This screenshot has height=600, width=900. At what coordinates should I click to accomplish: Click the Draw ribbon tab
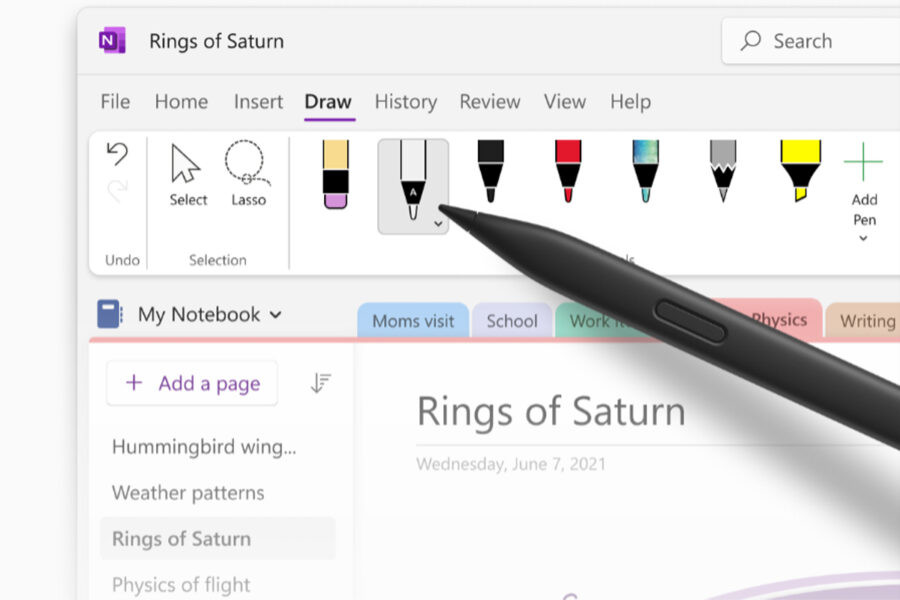point(328,102)
